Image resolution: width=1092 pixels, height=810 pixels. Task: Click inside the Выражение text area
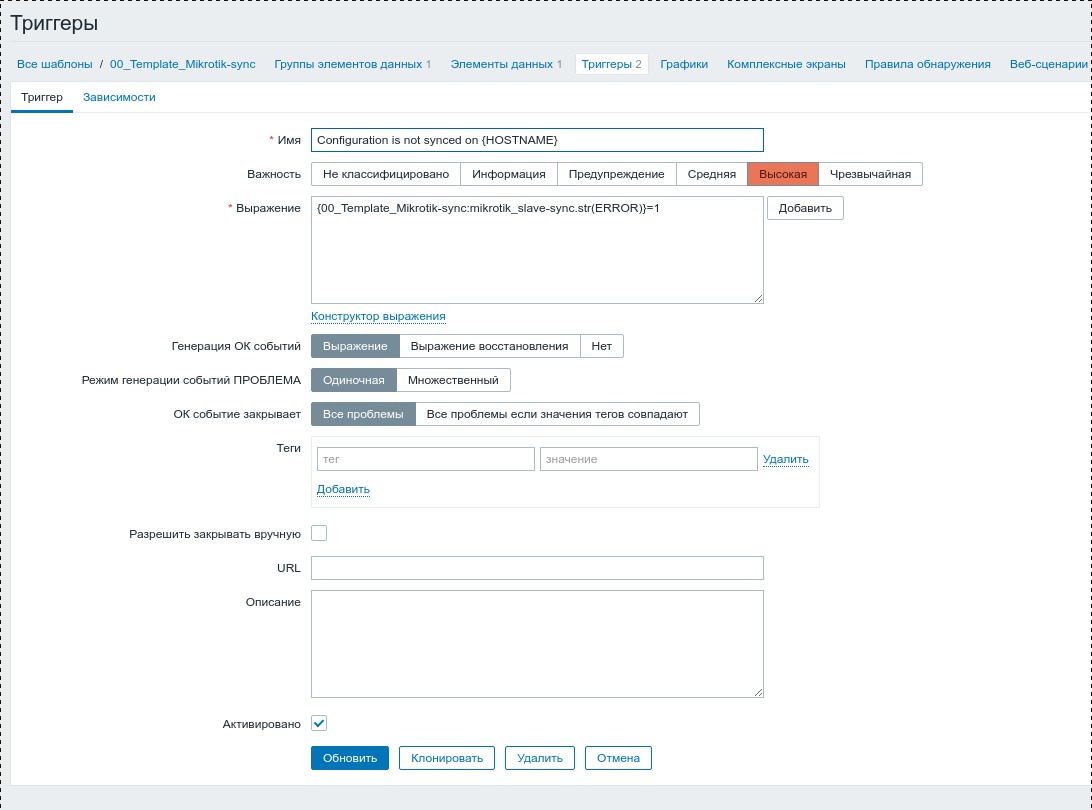click(x=537, y=250)
